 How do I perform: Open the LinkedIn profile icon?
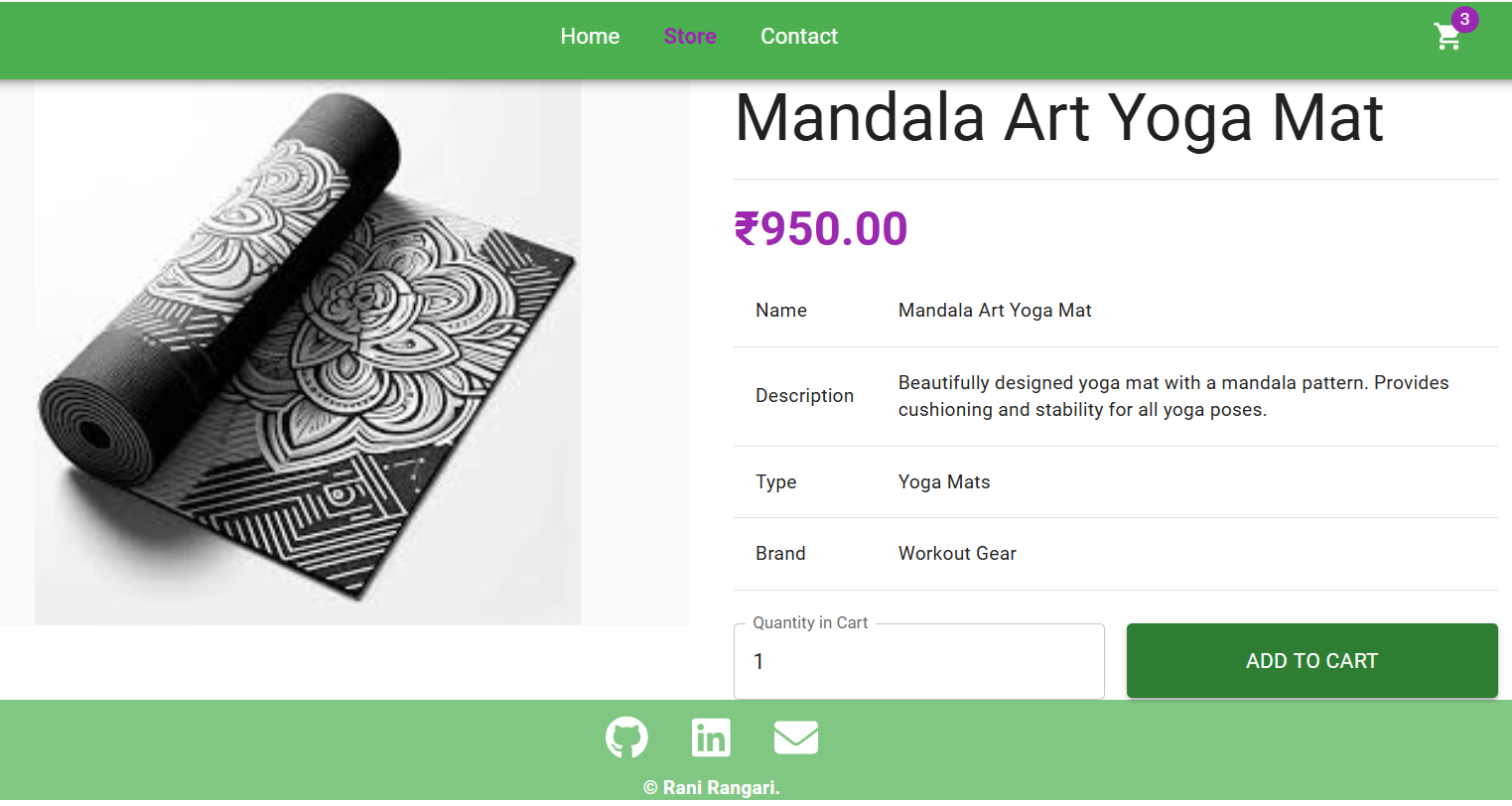point(711,737)
